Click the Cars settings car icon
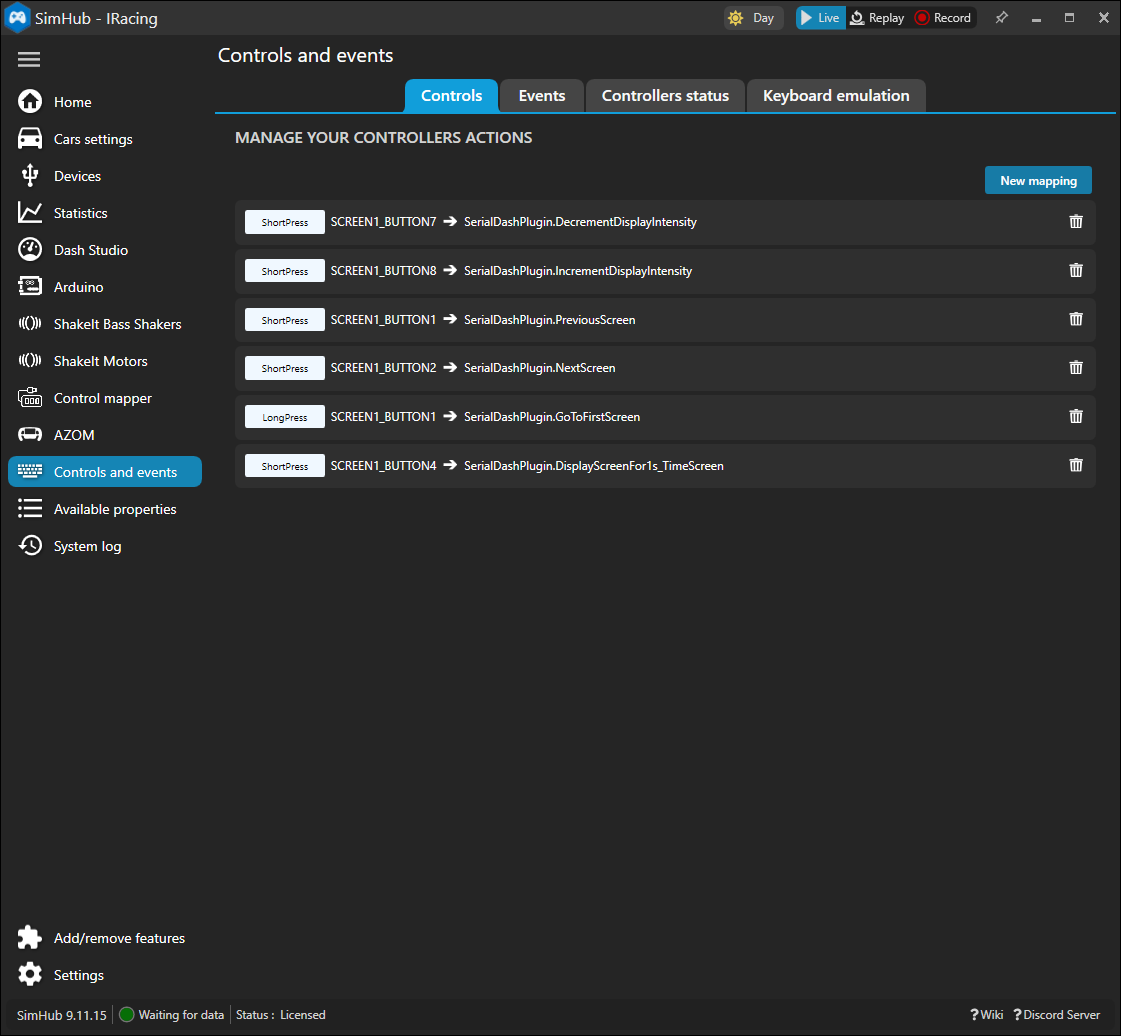Image resolution: width=1121 pixels, height=1036 pixels. (30, 139)
